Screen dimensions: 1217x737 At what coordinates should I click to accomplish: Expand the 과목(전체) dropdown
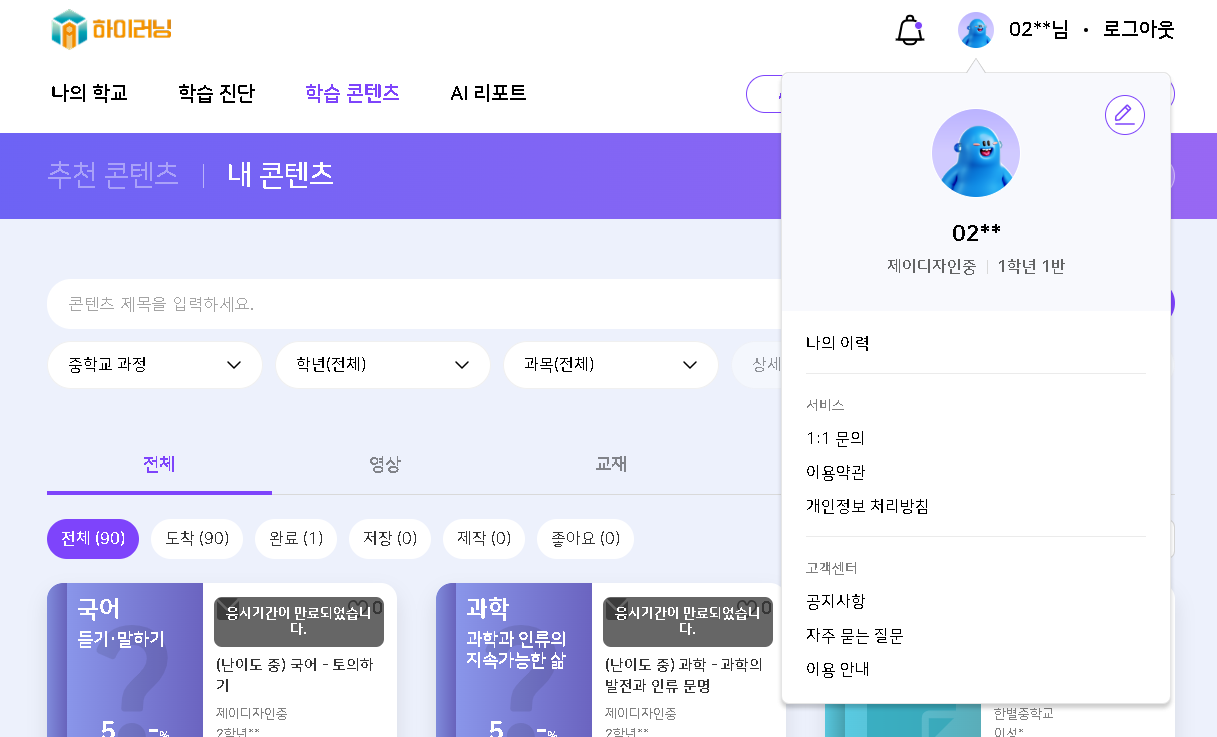pos(611,365)
